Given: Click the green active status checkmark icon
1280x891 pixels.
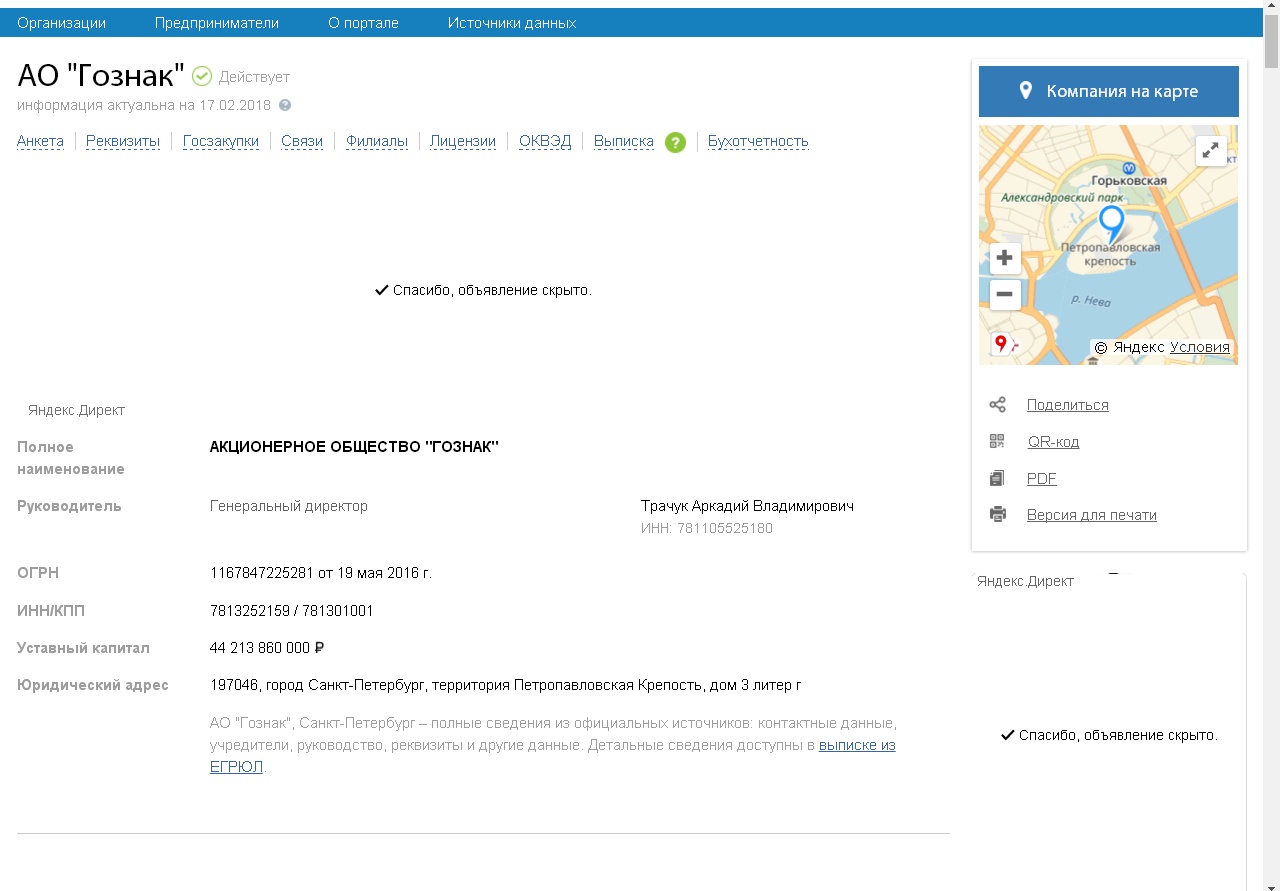Looking at the screenshot, I should point(202,76).
